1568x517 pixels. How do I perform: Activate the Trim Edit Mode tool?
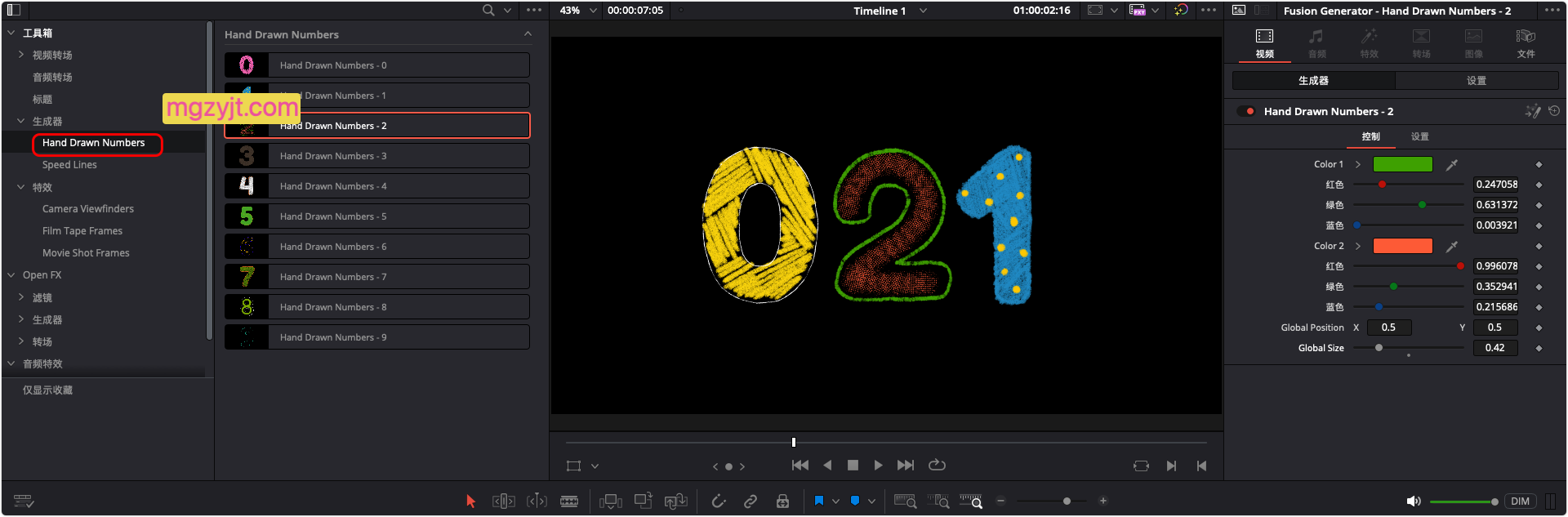pyautogui.click(x=504, y=501)
